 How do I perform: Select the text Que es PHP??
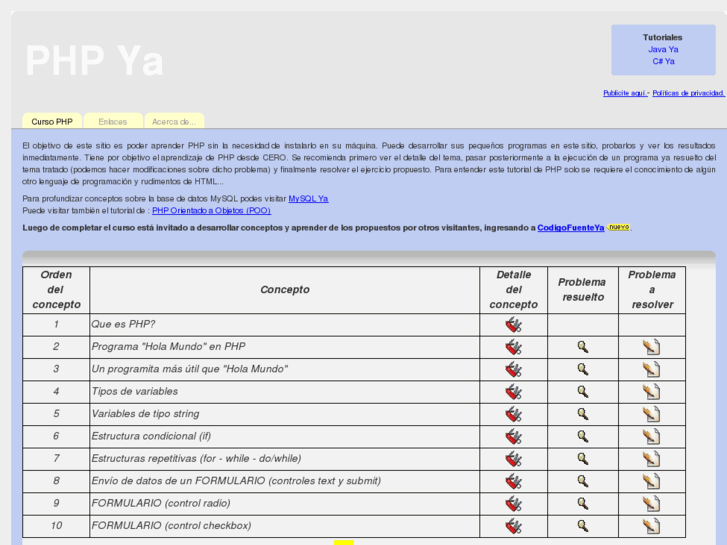point(123,324)
